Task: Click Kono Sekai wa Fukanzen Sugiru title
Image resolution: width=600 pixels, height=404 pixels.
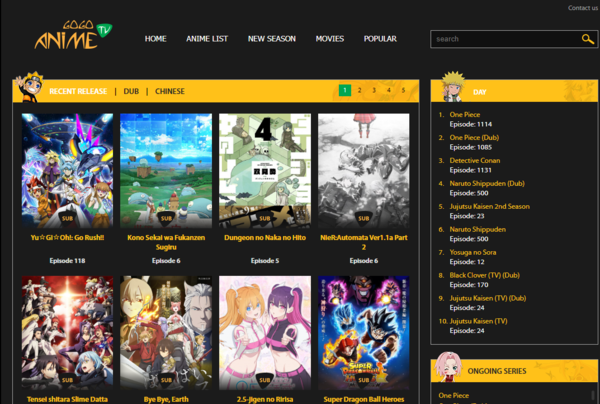Action: click(x=166, y=242)
